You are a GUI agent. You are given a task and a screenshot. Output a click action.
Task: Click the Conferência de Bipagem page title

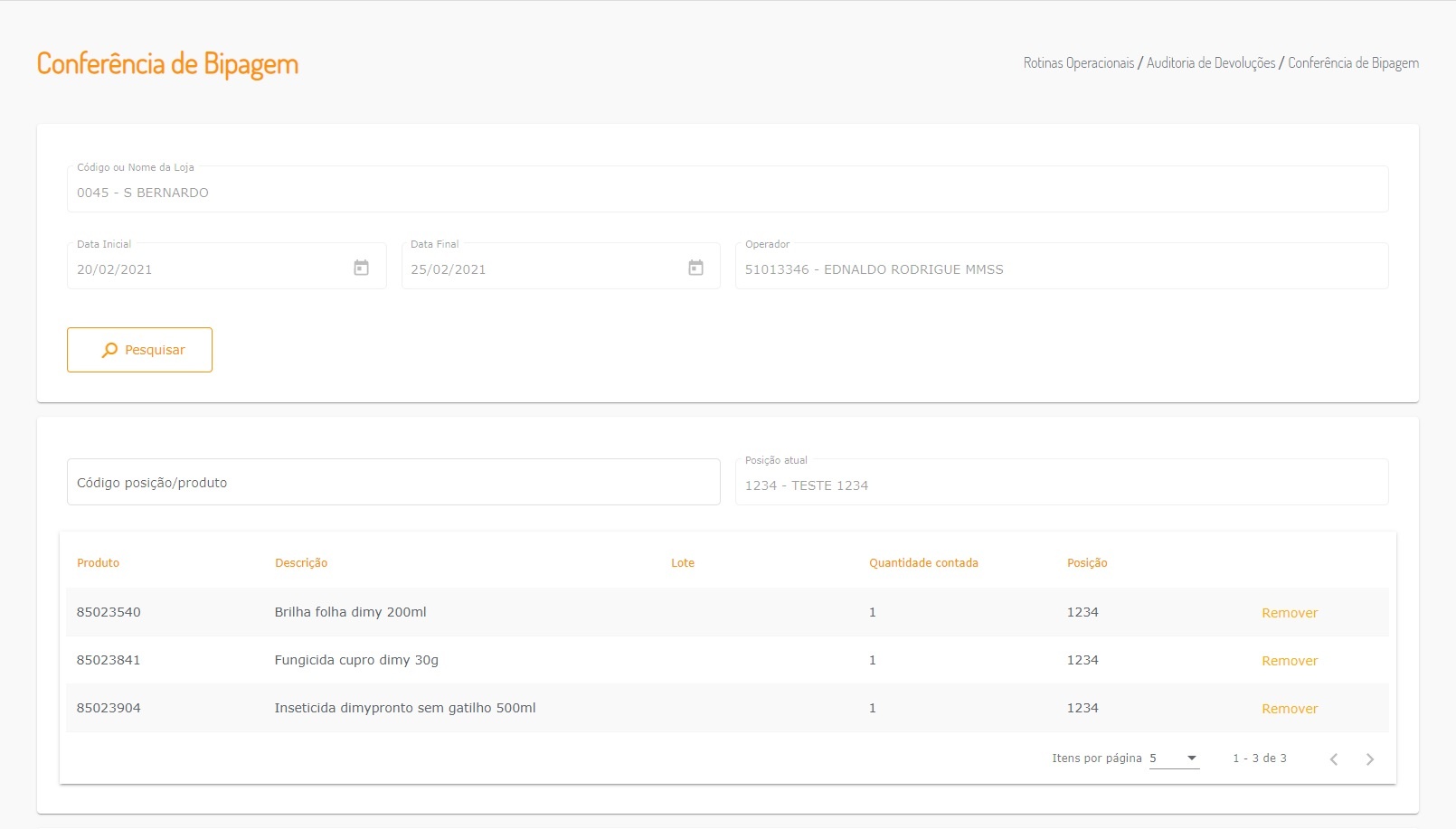pyautogui.click(x=167, y=64)
